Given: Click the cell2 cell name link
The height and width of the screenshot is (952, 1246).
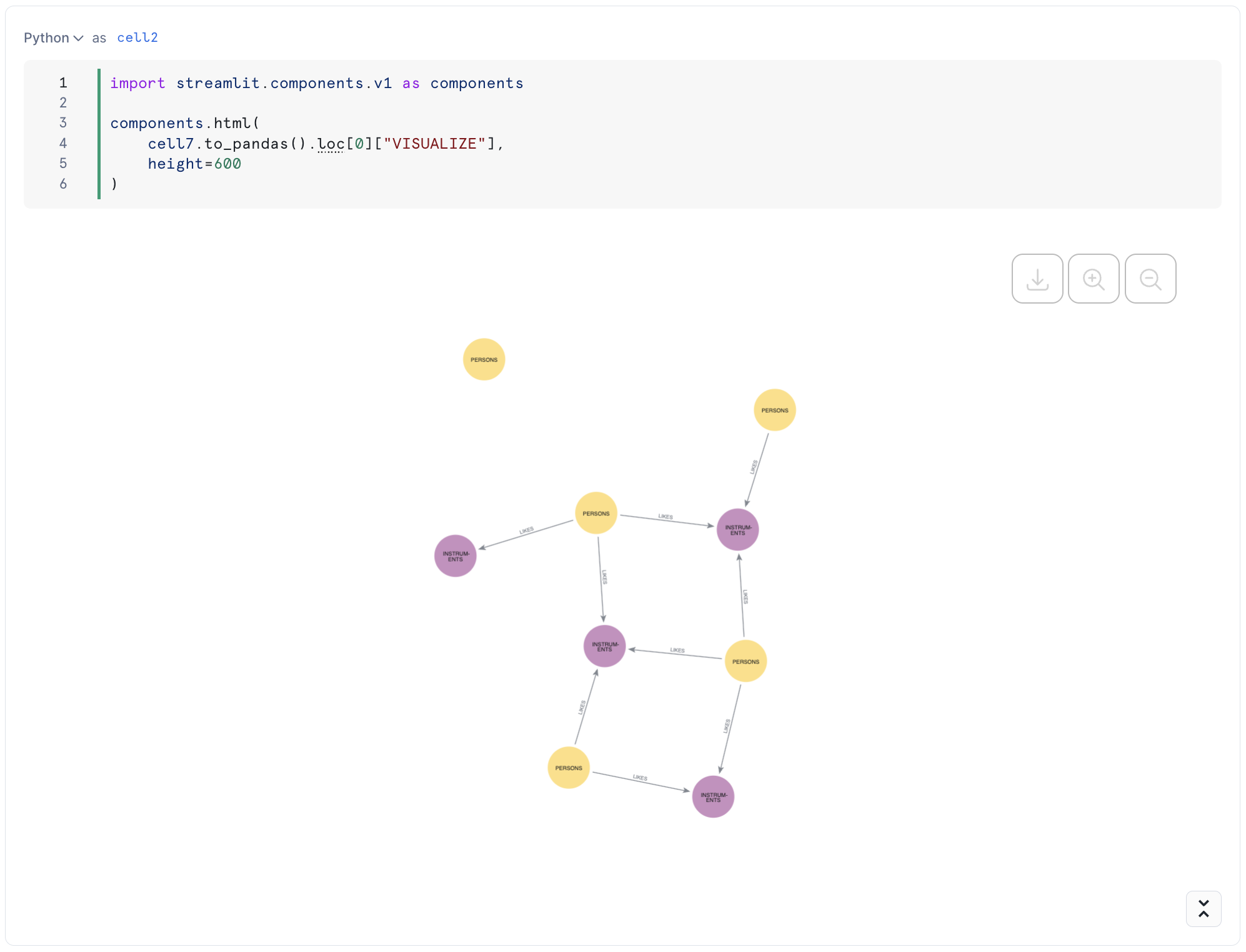Looking at the screenshot, I should tap(137, 38).
